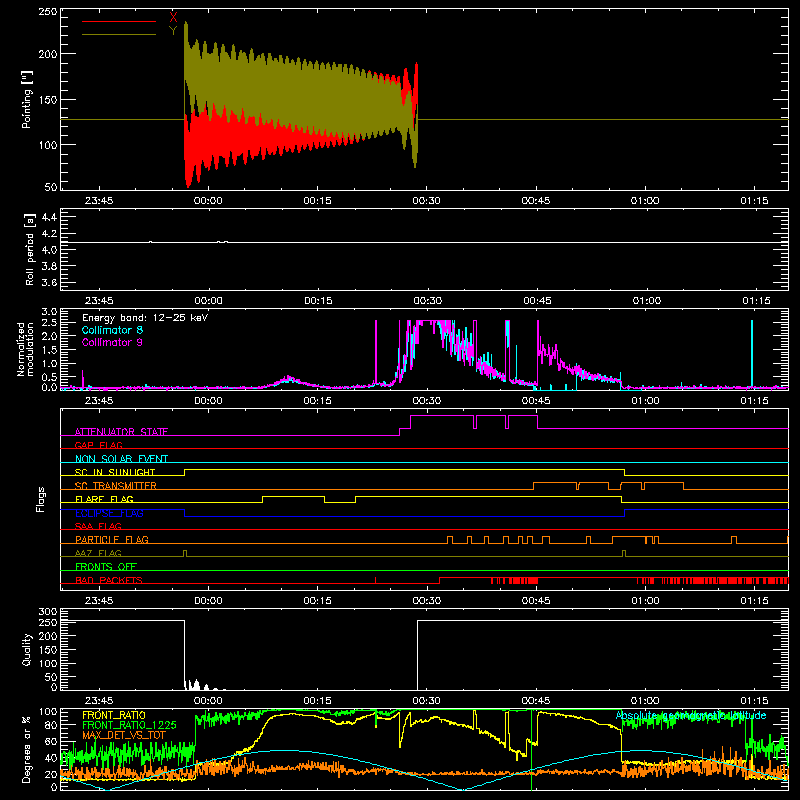Click the Roll period [s] axis title
This screenshot has height=800, width=800.
pyautogui.click(x=29, y=249)
